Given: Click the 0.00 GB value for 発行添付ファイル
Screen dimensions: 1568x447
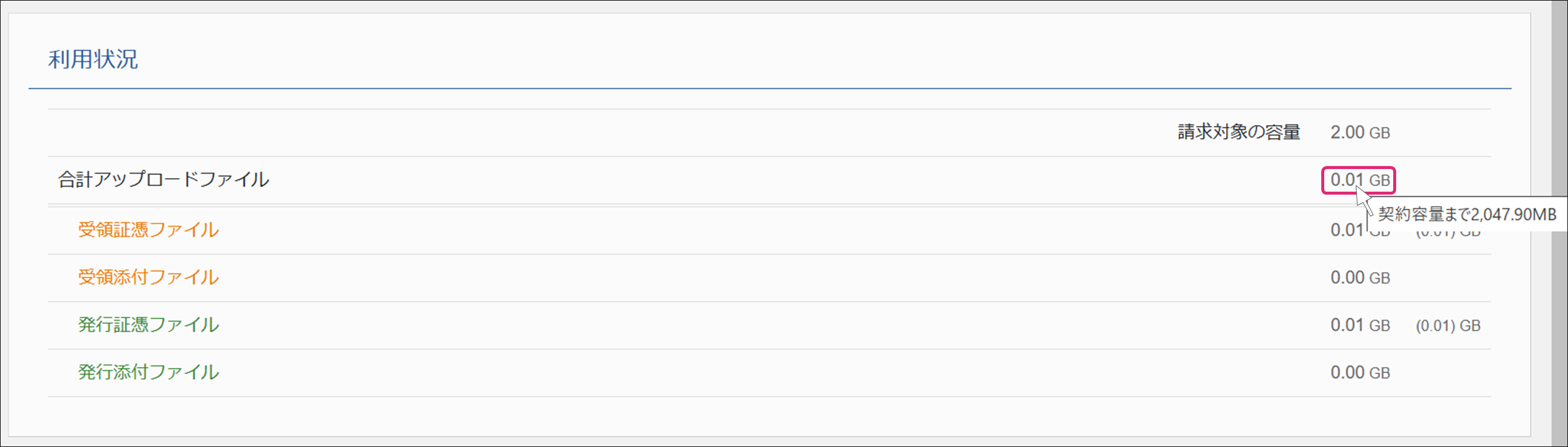Looking at the screenshot, I should [1360, 373].
